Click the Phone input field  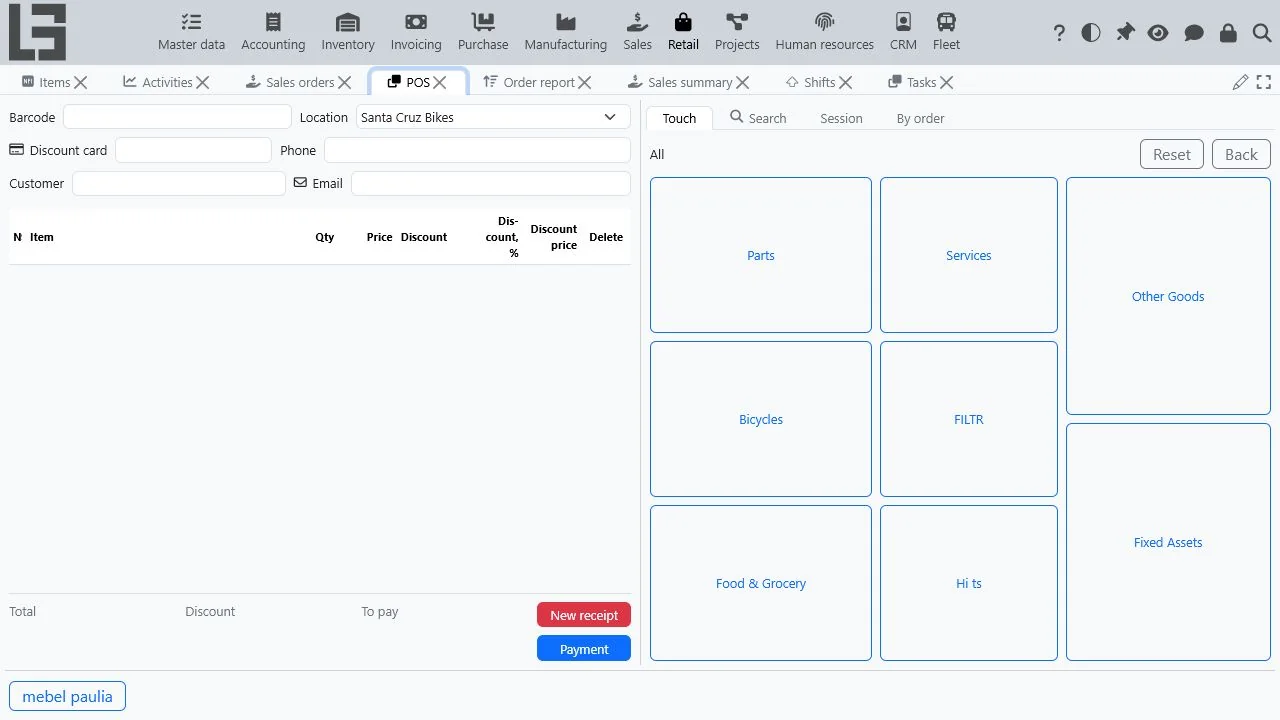click(477, 150)
